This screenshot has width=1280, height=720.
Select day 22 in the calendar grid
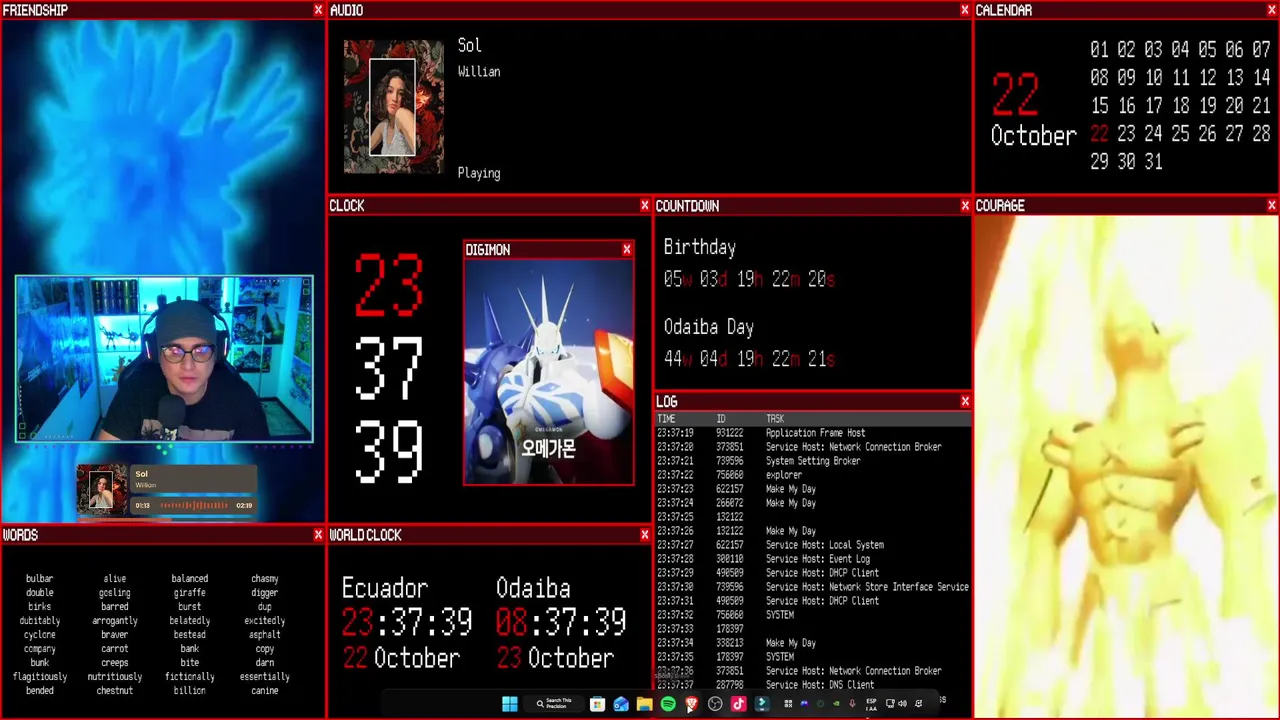coord(1099,134)
